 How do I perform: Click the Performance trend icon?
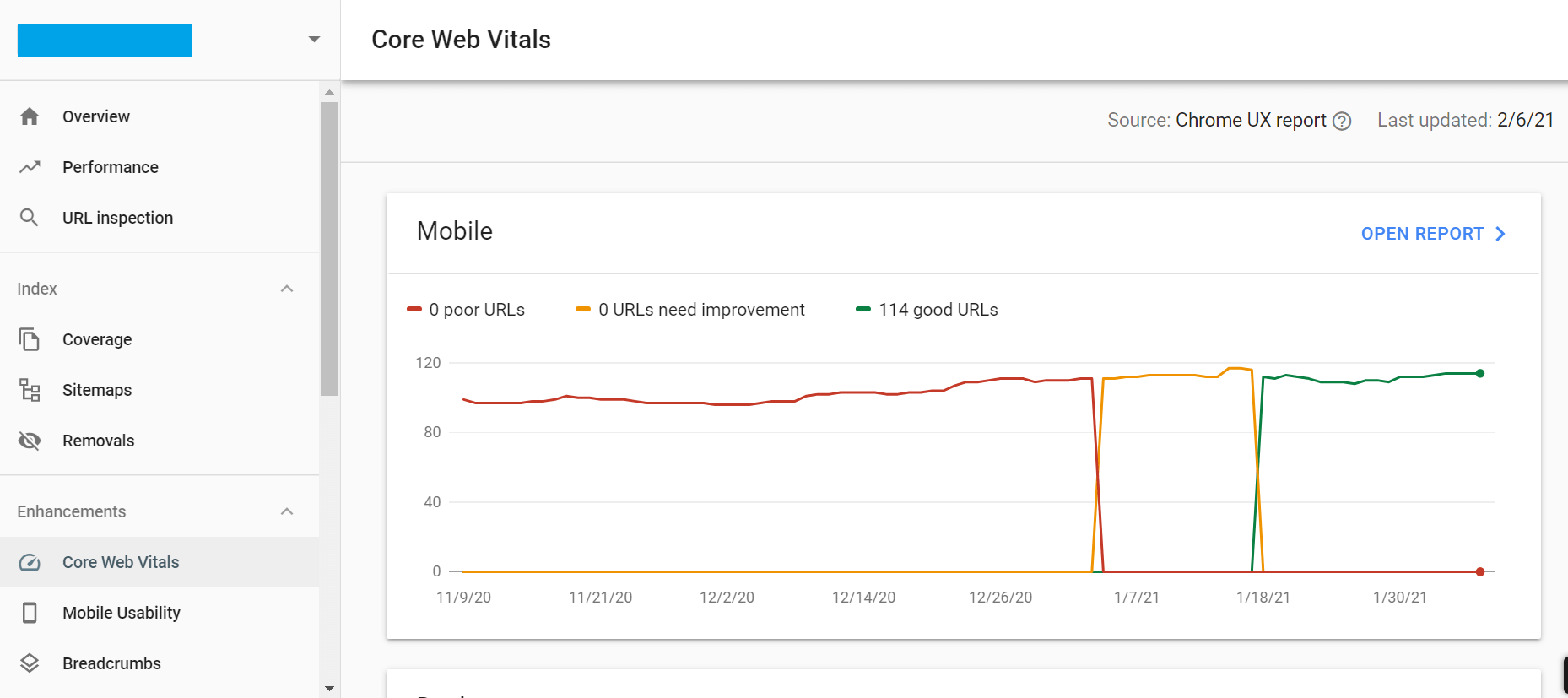[x=30, y=167]
